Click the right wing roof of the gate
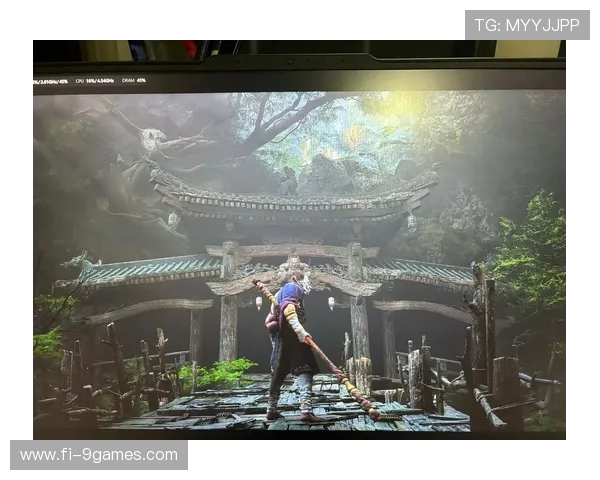This screenshot has height=480, width=600. 420,271
